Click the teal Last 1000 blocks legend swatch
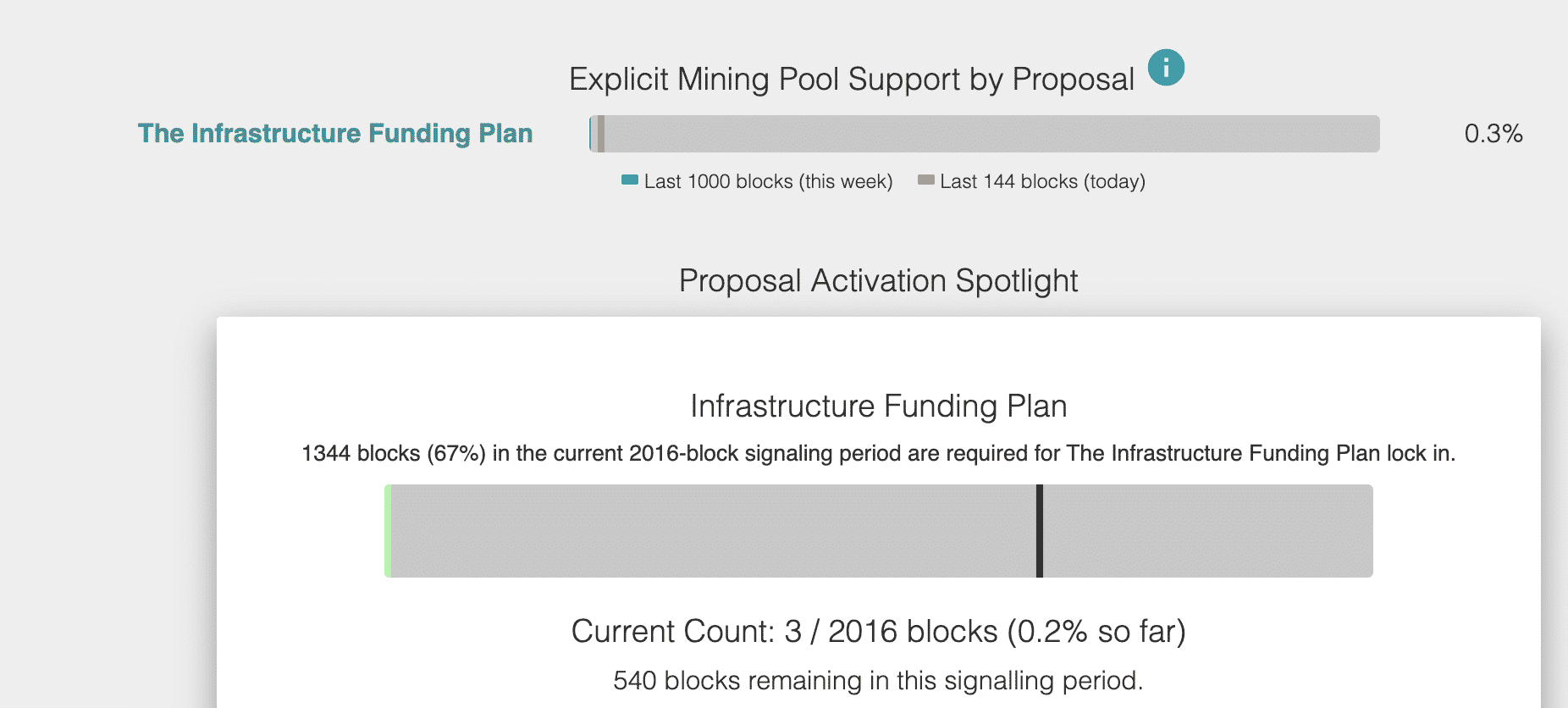The image size is (1568, 708). pyautogui.click(x=629, y=180)
